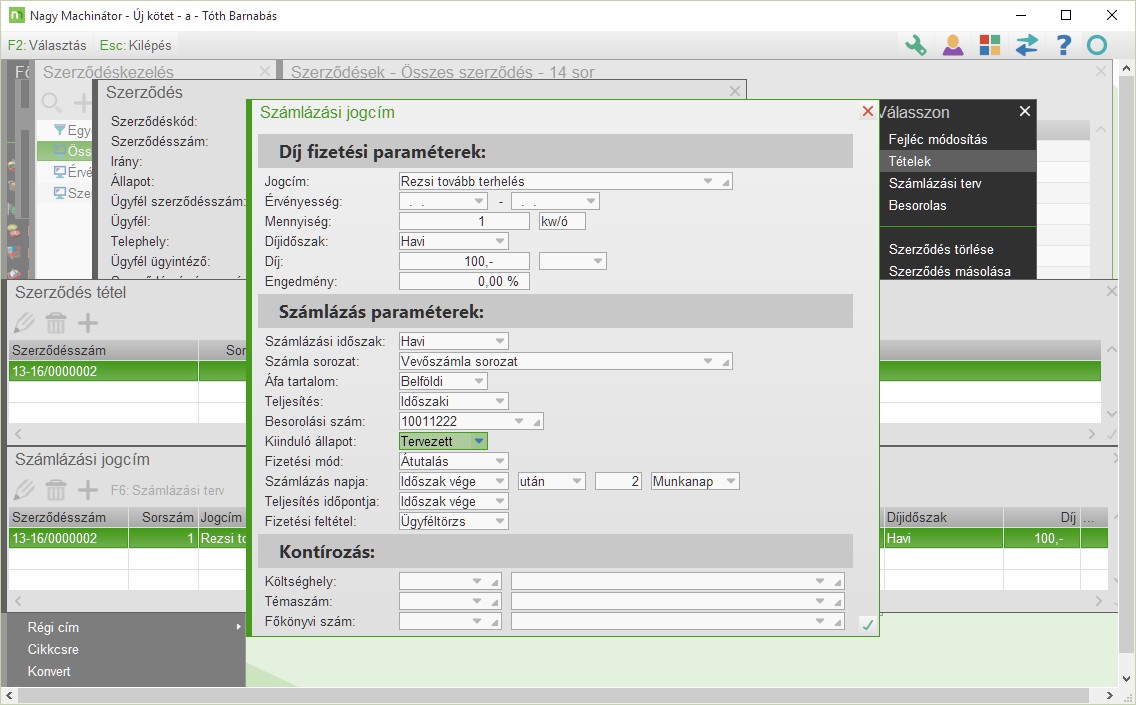The width and height of the screenshot is (1136, 705).
Task: Open the Teljesítés dropdown
Action: coord(500,401)
